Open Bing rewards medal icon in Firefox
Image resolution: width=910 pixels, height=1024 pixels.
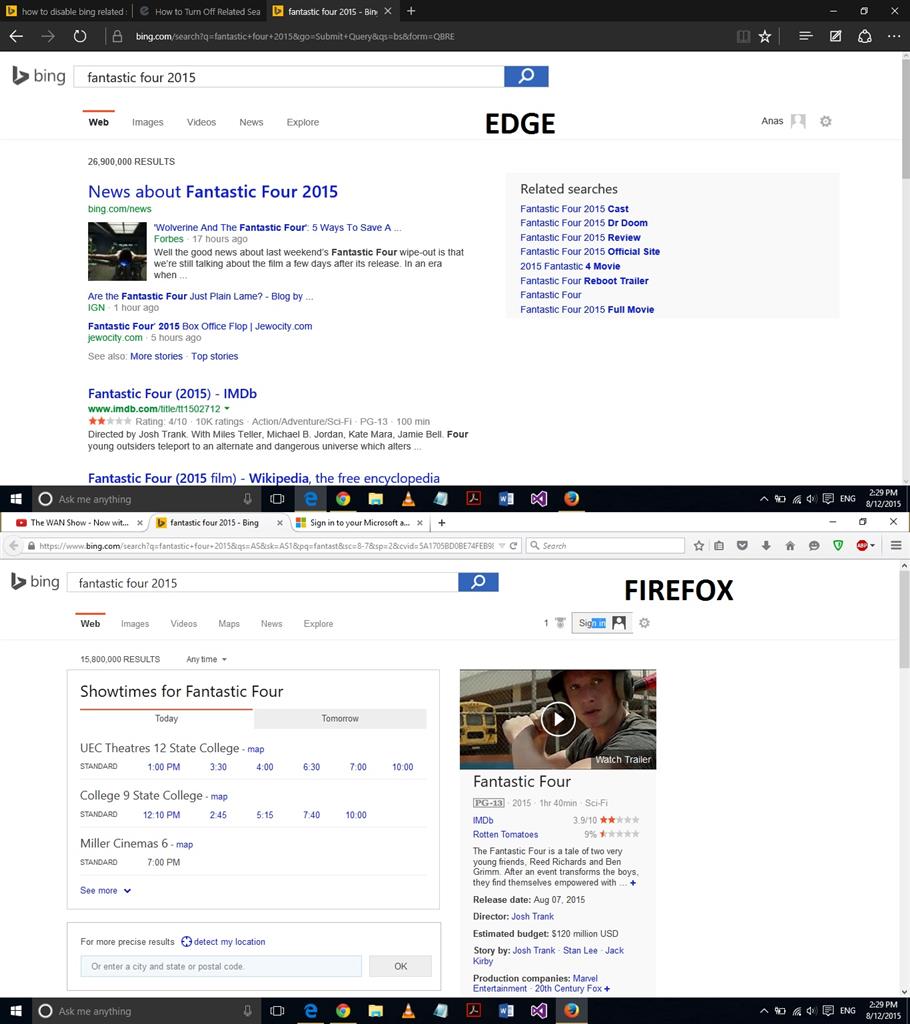[x=560, y=623]
